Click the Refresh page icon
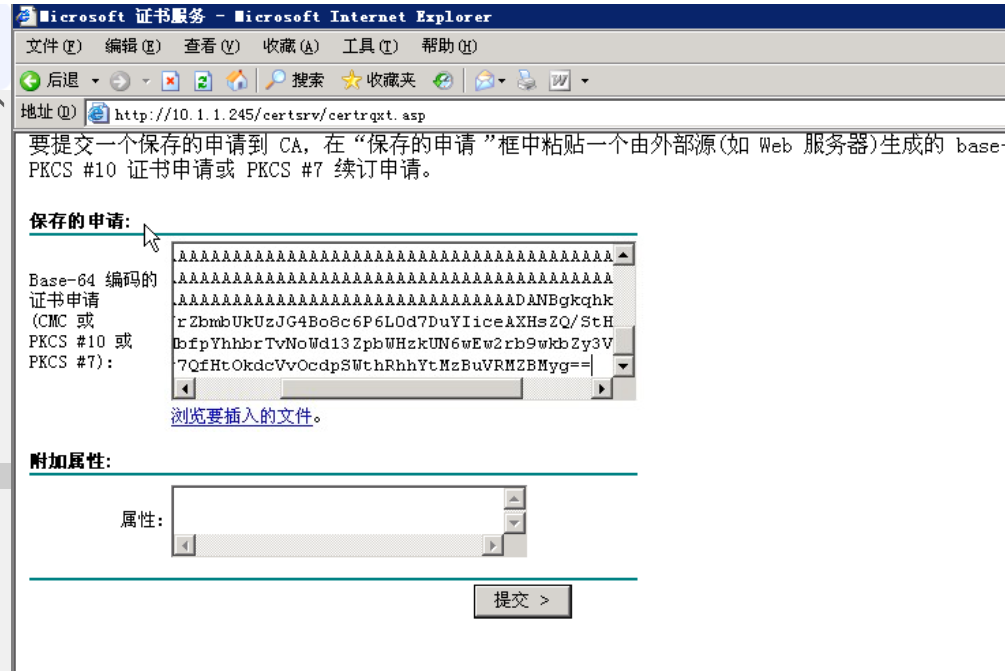The width and height of the screenshot is (1005, 671). (x=203, y=81)
